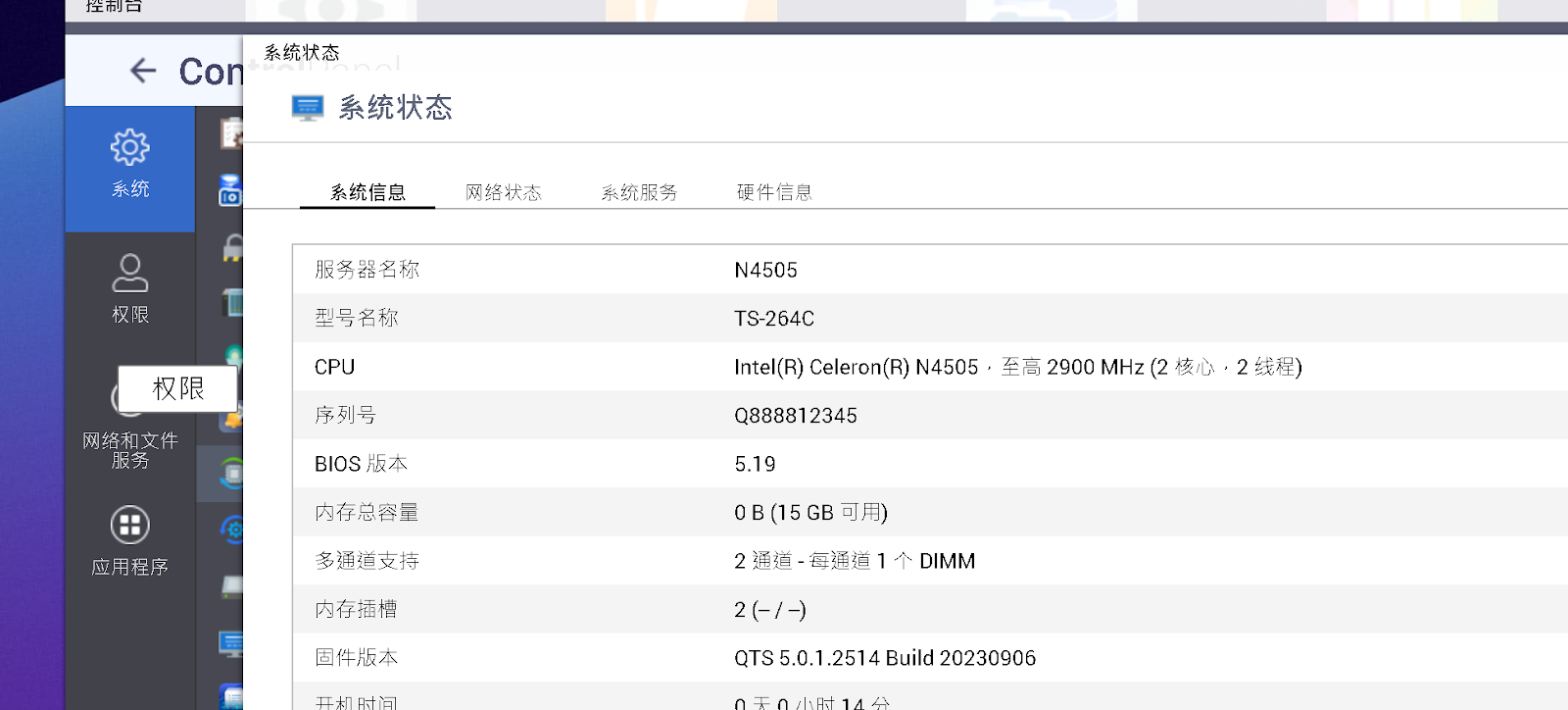Switch to the 系统信息 tab

click(x=367, y=192)
